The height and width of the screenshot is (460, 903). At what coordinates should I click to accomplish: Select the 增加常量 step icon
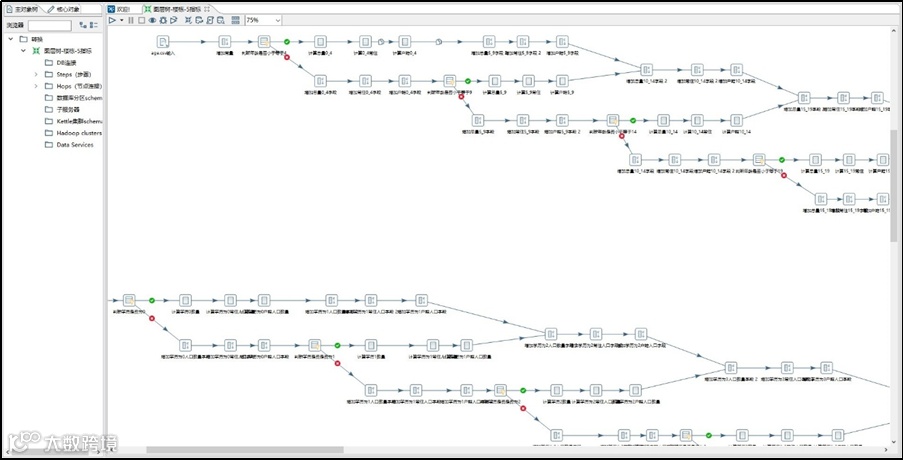(225, 41)
